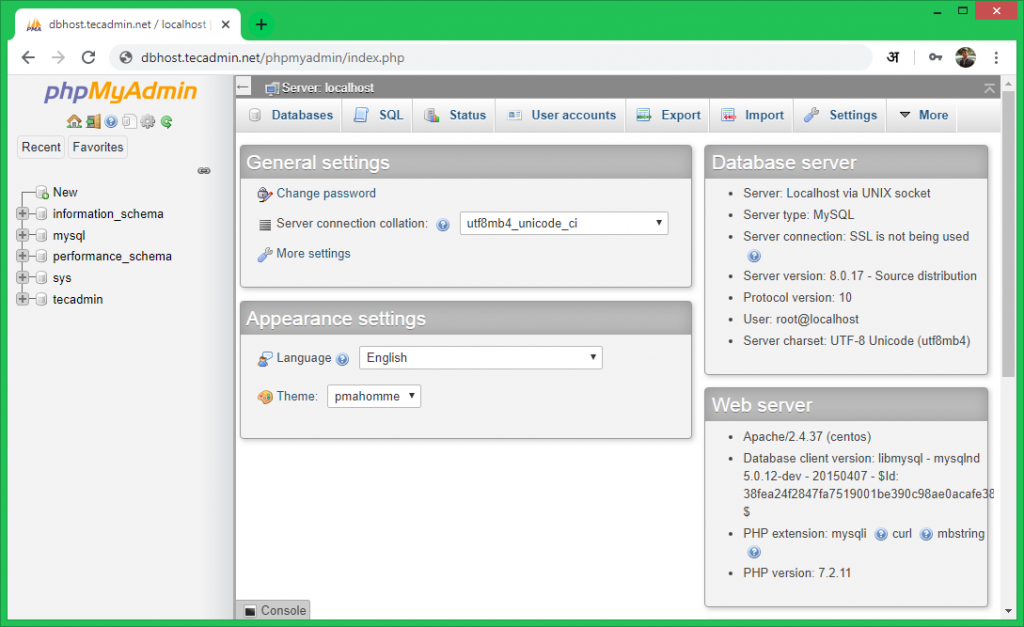Screen dimensions: 1024x627
Task: Click the Change password link
Action: (x=326, y=194)
